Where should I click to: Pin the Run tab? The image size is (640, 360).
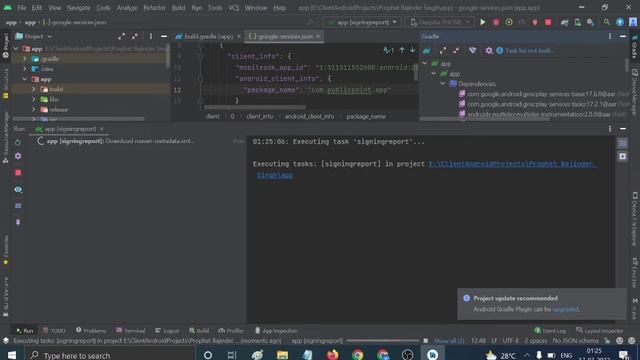tap(18, 222)
